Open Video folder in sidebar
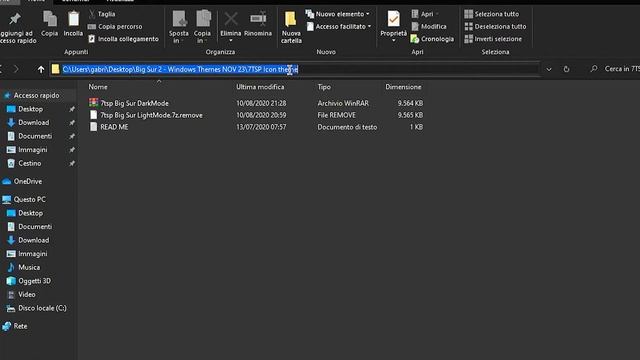640x360 pixels. (x=27, y=294)
